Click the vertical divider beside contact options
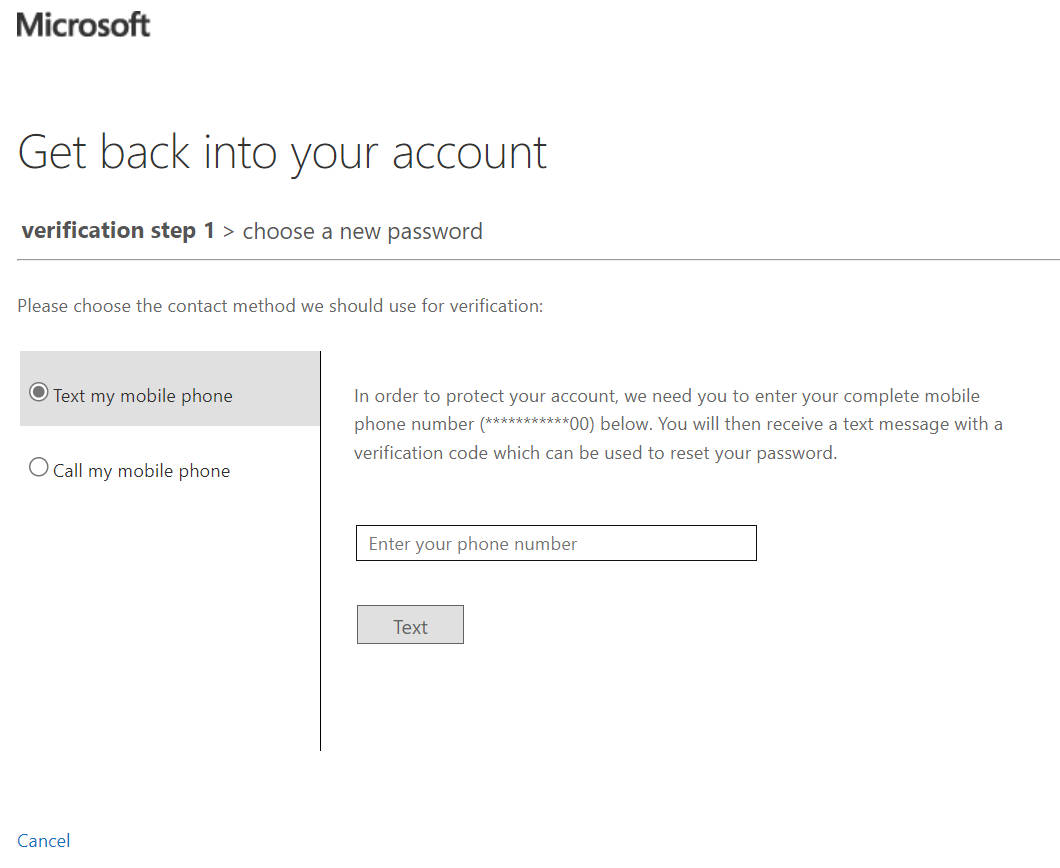Image resolution: width=1060 pixels, height=868 pixels. (320, 600)
